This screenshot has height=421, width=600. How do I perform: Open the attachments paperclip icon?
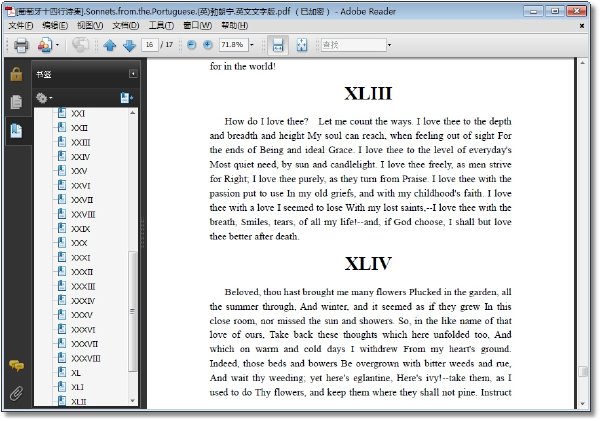coord(16,393)
